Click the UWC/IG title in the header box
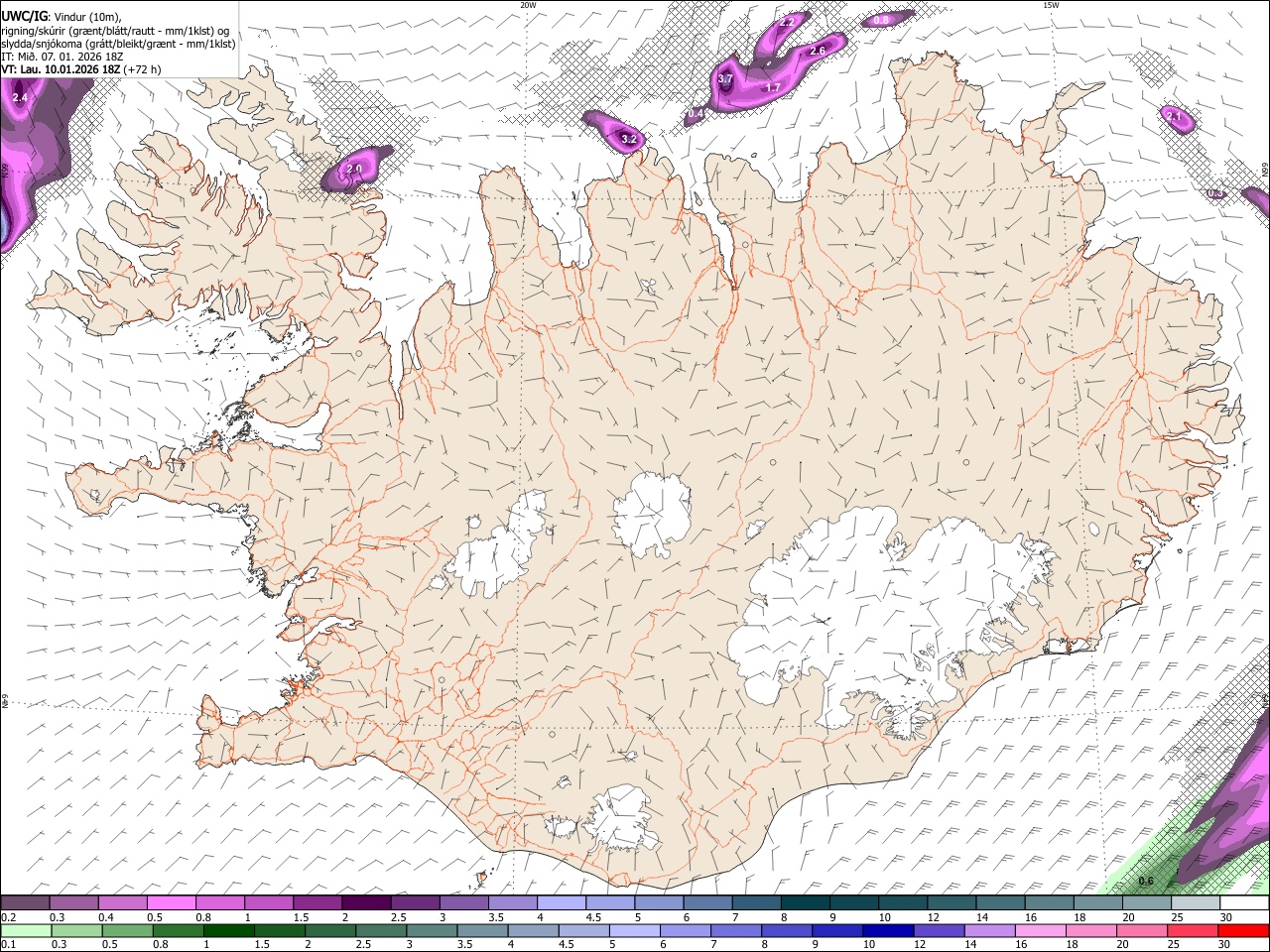This screenshot has width=1270, height=952. click(23, 17)
